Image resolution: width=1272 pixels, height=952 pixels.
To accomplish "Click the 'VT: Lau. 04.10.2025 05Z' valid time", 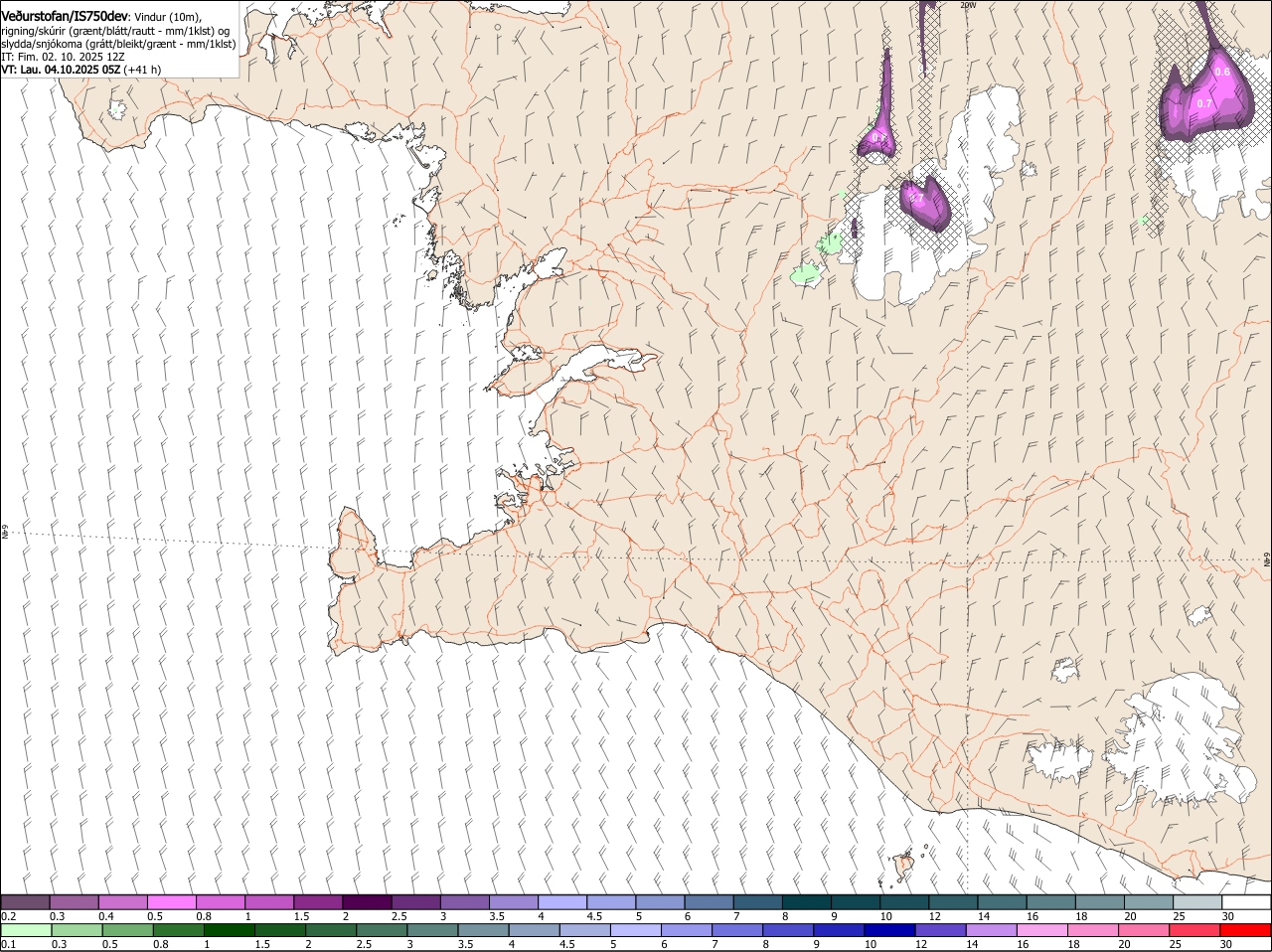I will [x=61, y=70].
